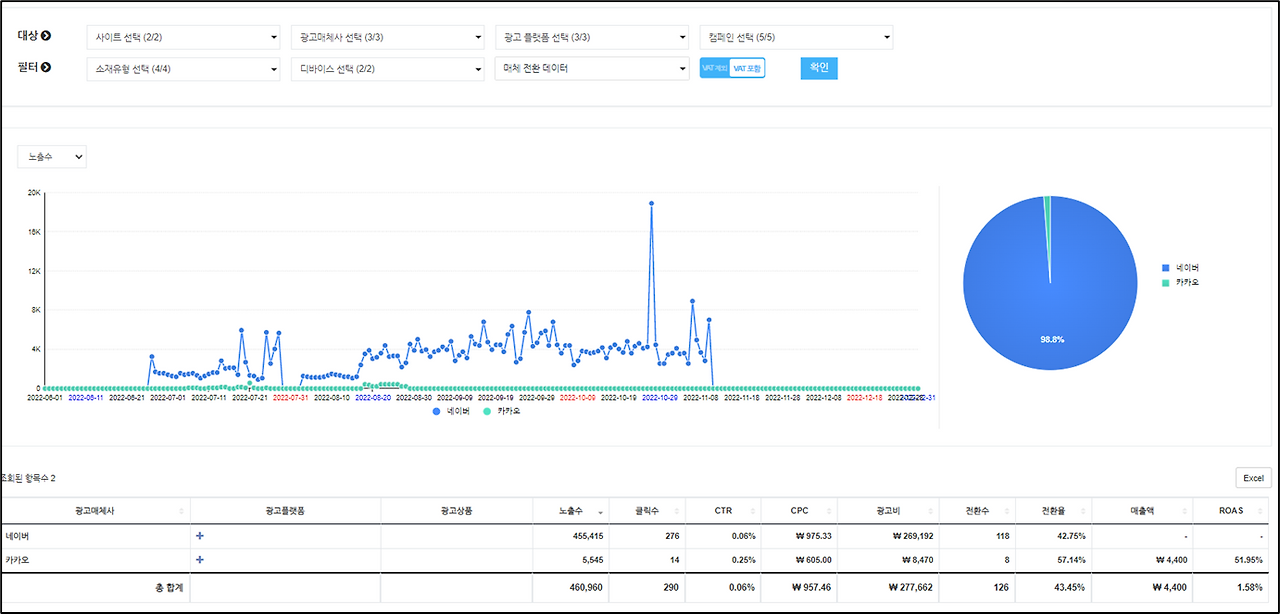
Task: Click the sort icon on CTR column
Action: click(753, 510)
